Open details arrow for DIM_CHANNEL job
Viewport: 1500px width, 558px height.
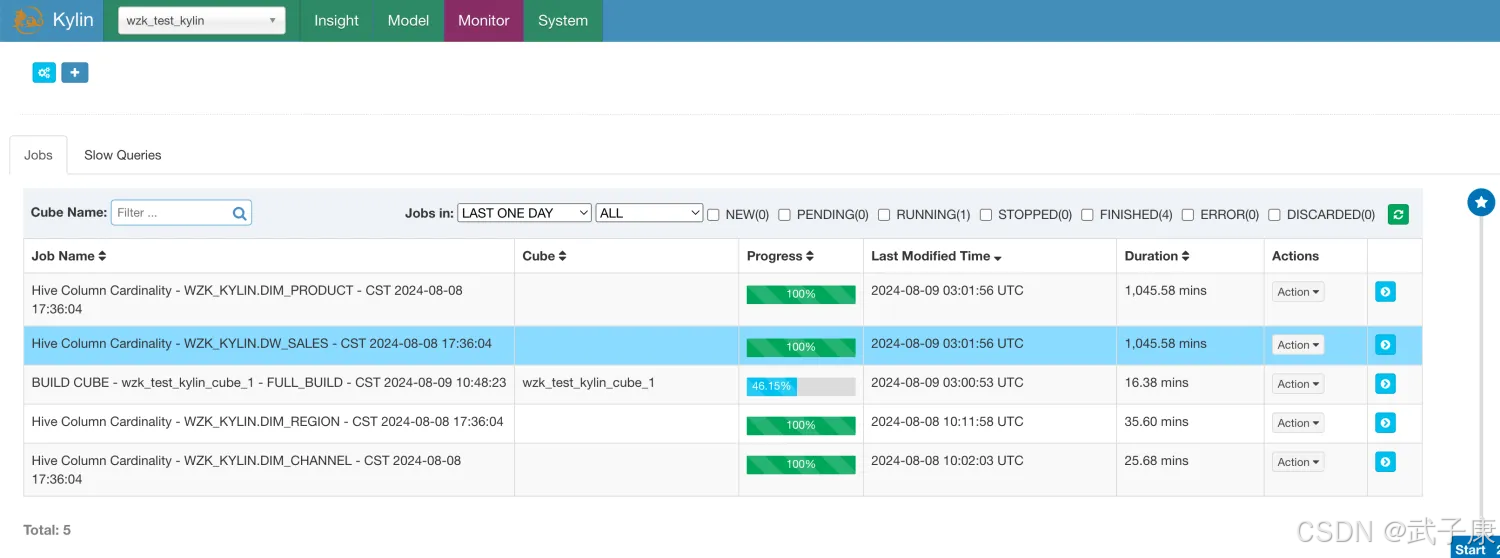1385,462
